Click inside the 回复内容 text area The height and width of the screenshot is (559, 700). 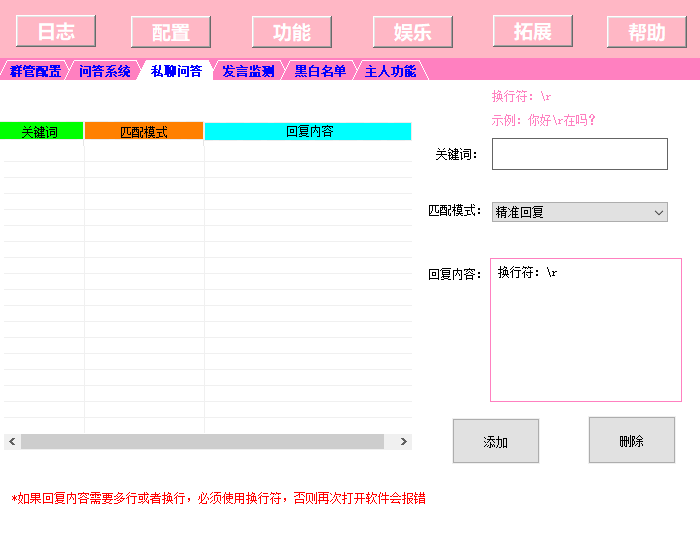click(585, 330)
